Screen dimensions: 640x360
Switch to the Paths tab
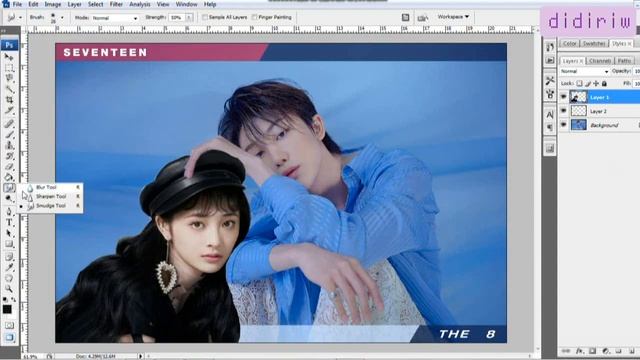[624, 61]
